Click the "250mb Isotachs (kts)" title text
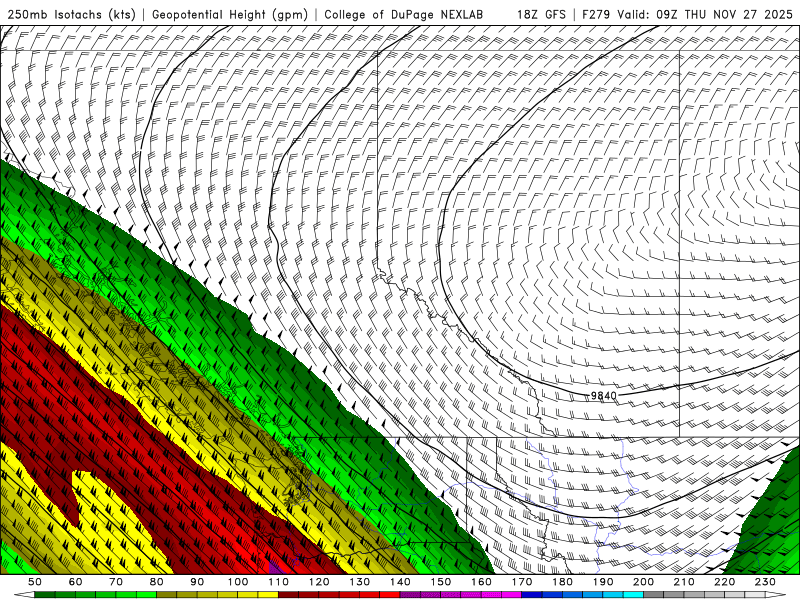Viewport: 800px width, 600px height. tap(72, 15)
